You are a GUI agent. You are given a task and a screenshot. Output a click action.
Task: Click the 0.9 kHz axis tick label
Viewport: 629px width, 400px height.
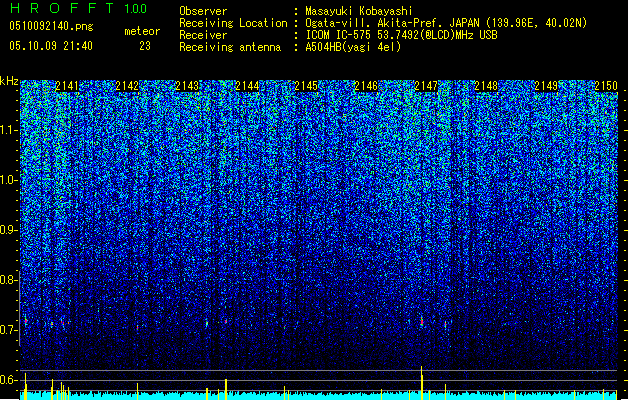tap(9, 230)
